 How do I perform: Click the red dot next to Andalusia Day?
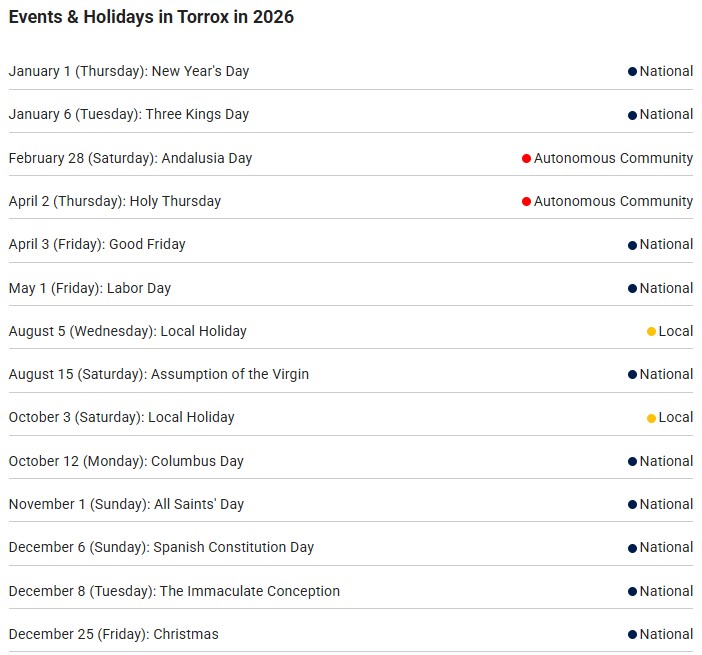coord(526,158)
